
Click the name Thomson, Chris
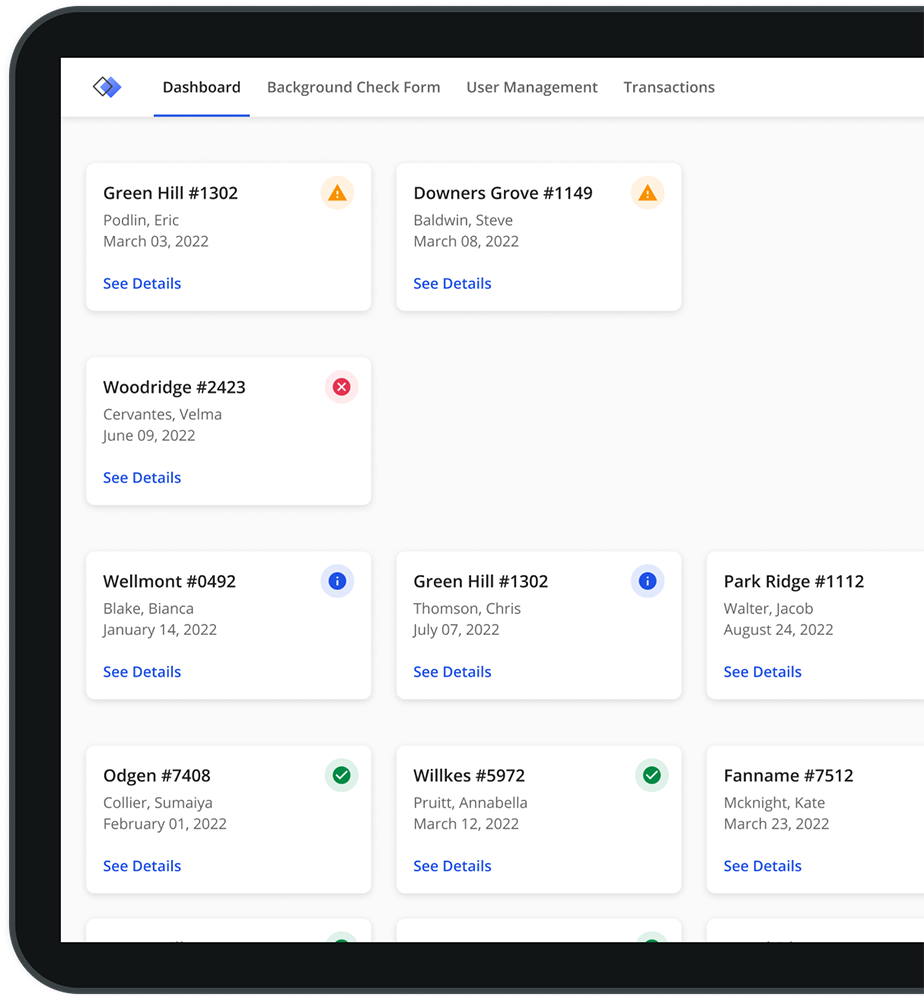pos(467,608)
